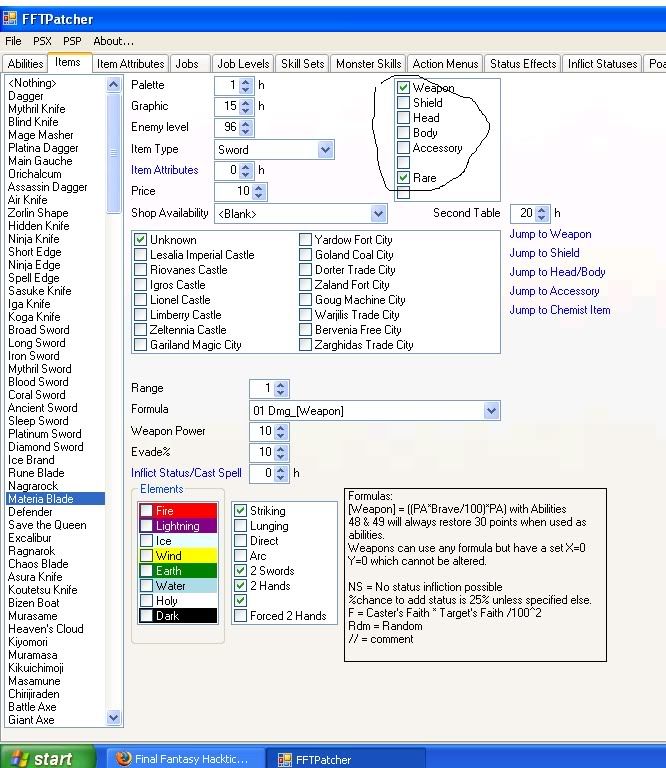Image resolution: width=666 pixels, height=768 pixels.
Task: Switch to the Monster Skills tab
Action: click(368, 64)
